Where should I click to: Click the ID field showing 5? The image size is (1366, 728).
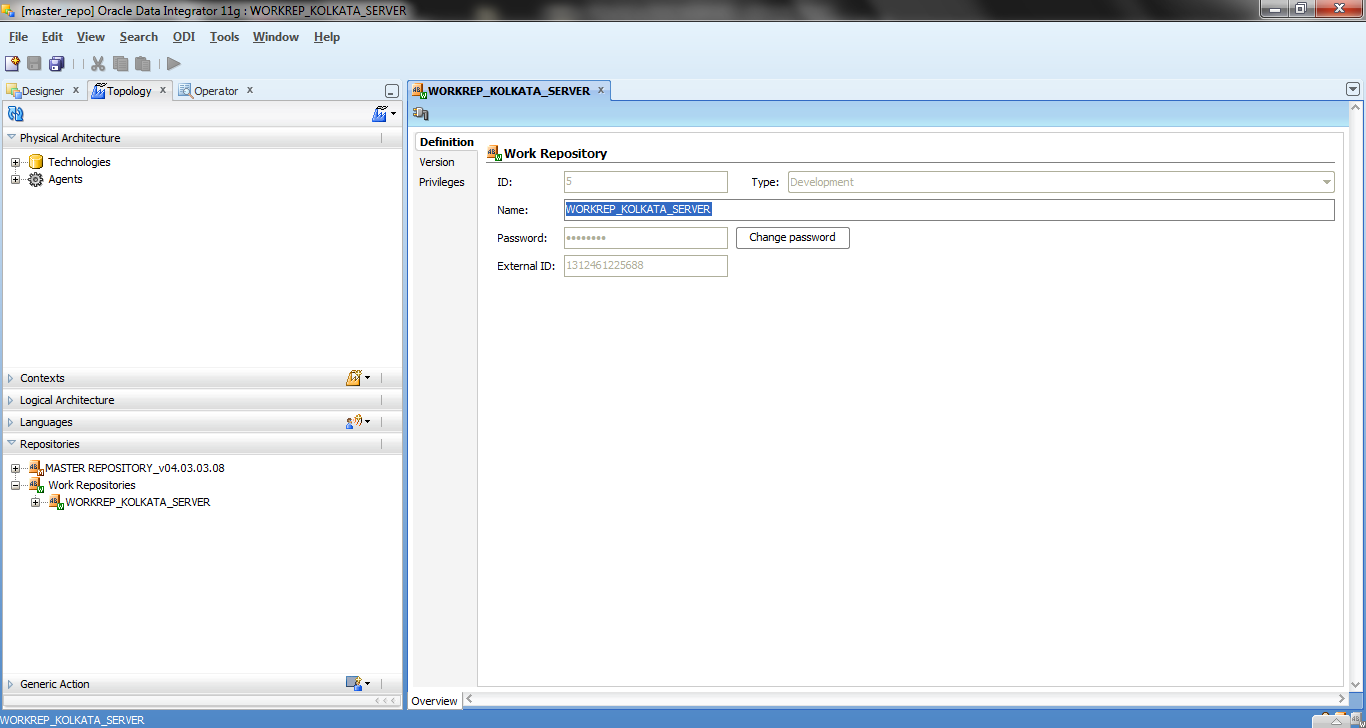[645, 182]
